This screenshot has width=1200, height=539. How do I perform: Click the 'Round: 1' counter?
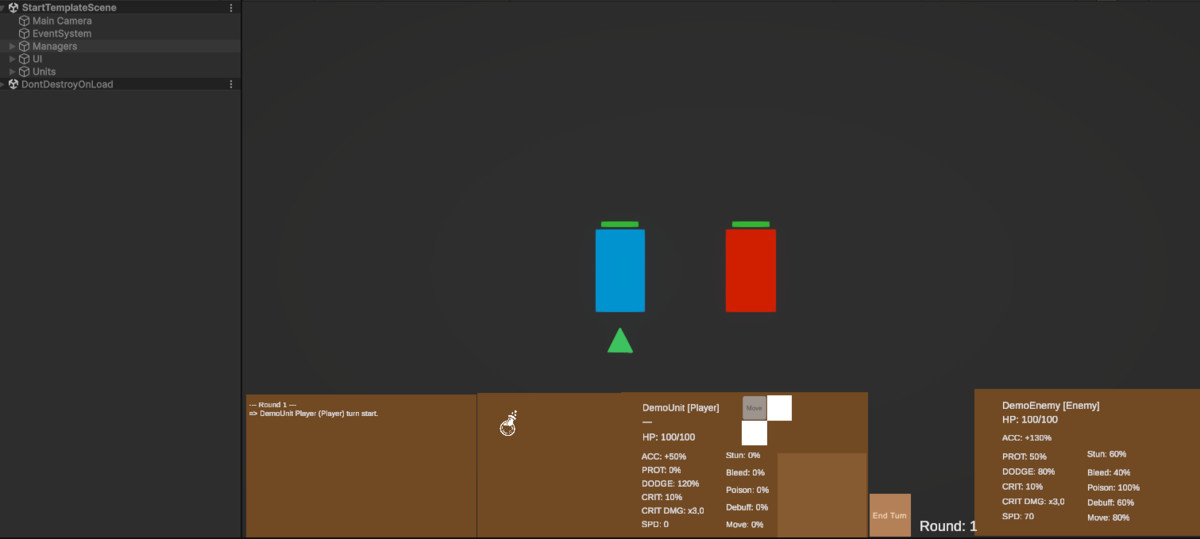point(948,526)
